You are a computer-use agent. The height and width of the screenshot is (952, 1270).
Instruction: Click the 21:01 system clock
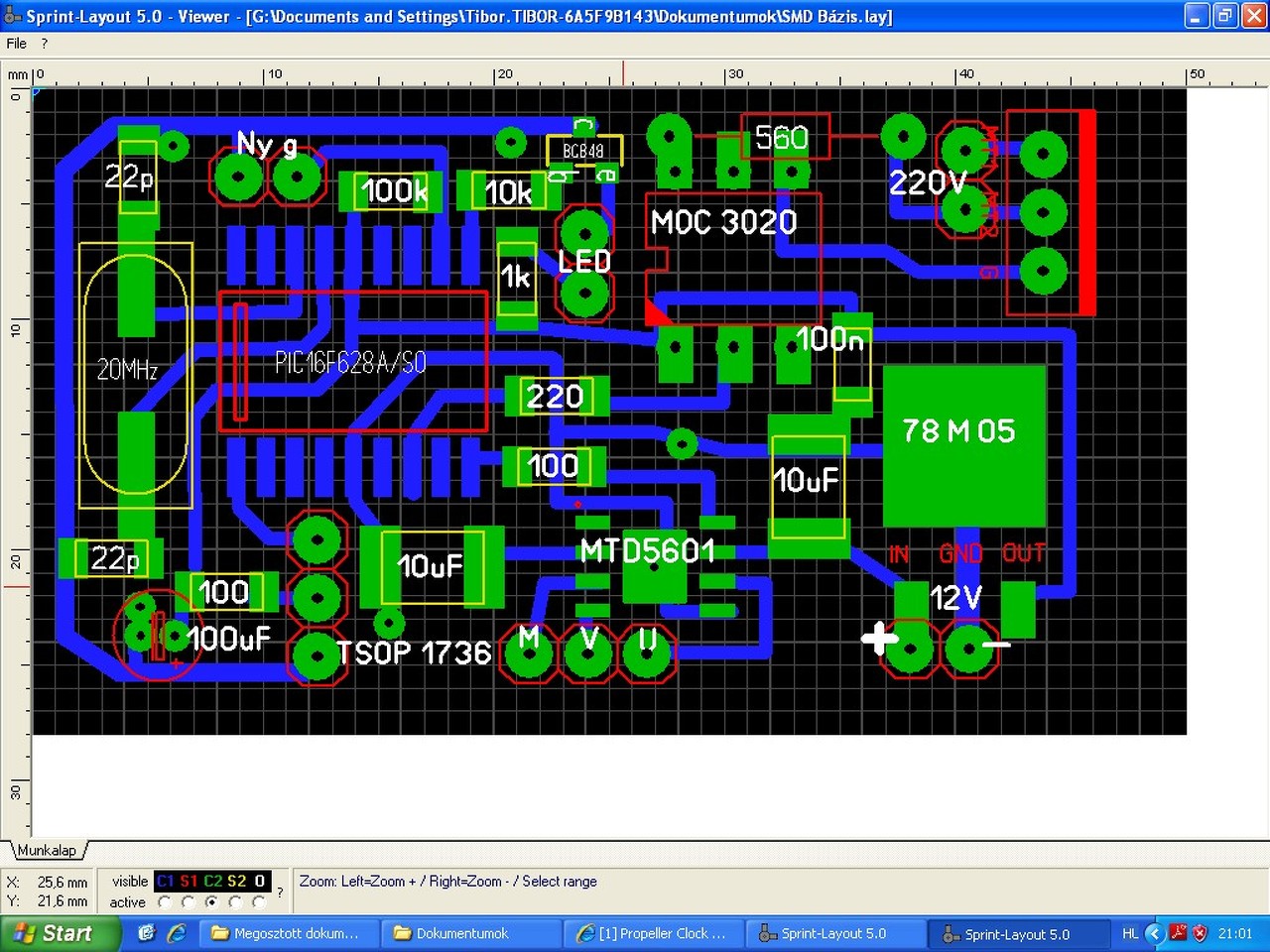[x=1235, y=933]
